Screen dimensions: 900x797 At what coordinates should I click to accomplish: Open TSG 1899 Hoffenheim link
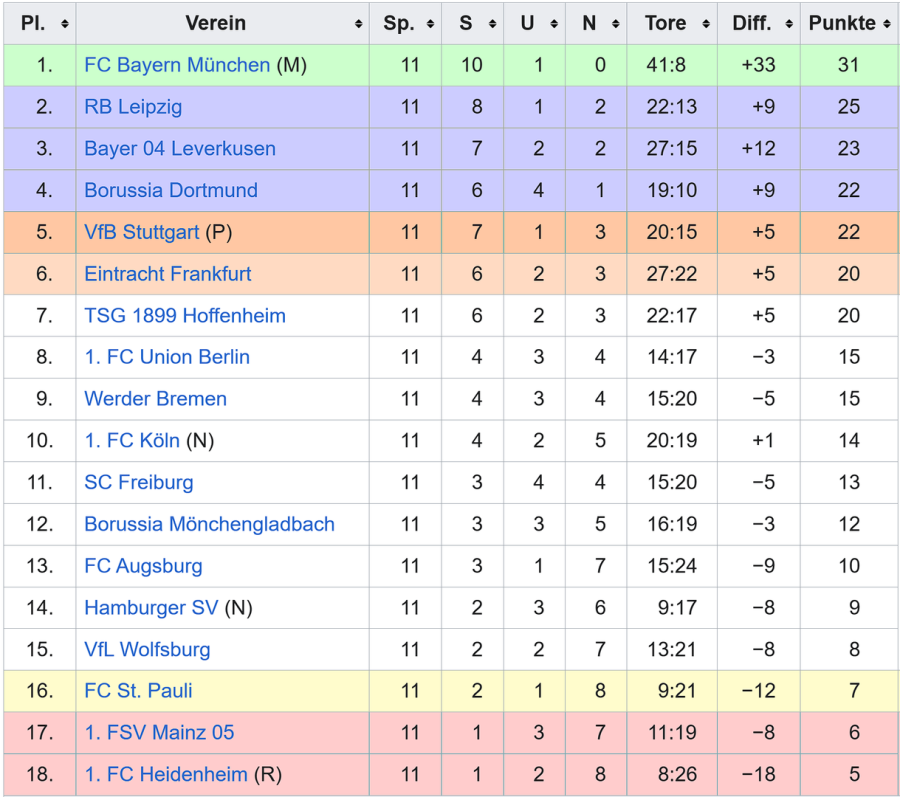pos(185,316)
